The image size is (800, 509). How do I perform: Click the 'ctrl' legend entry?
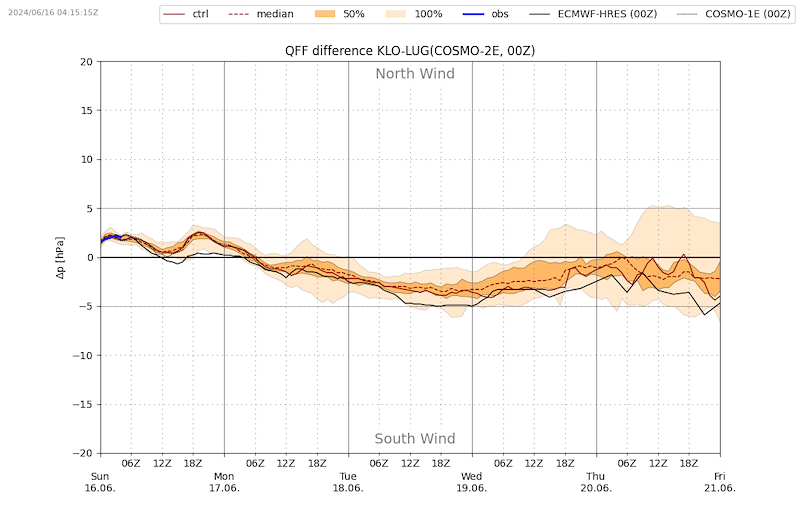click(187, 14)
